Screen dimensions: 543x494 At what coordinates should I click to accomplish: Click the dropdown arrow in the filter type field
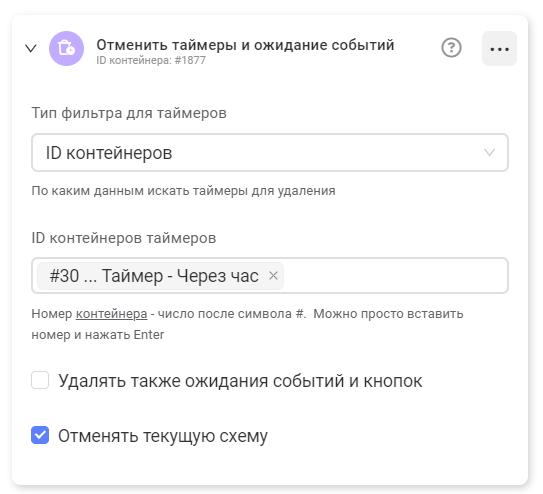click(489, 152)
